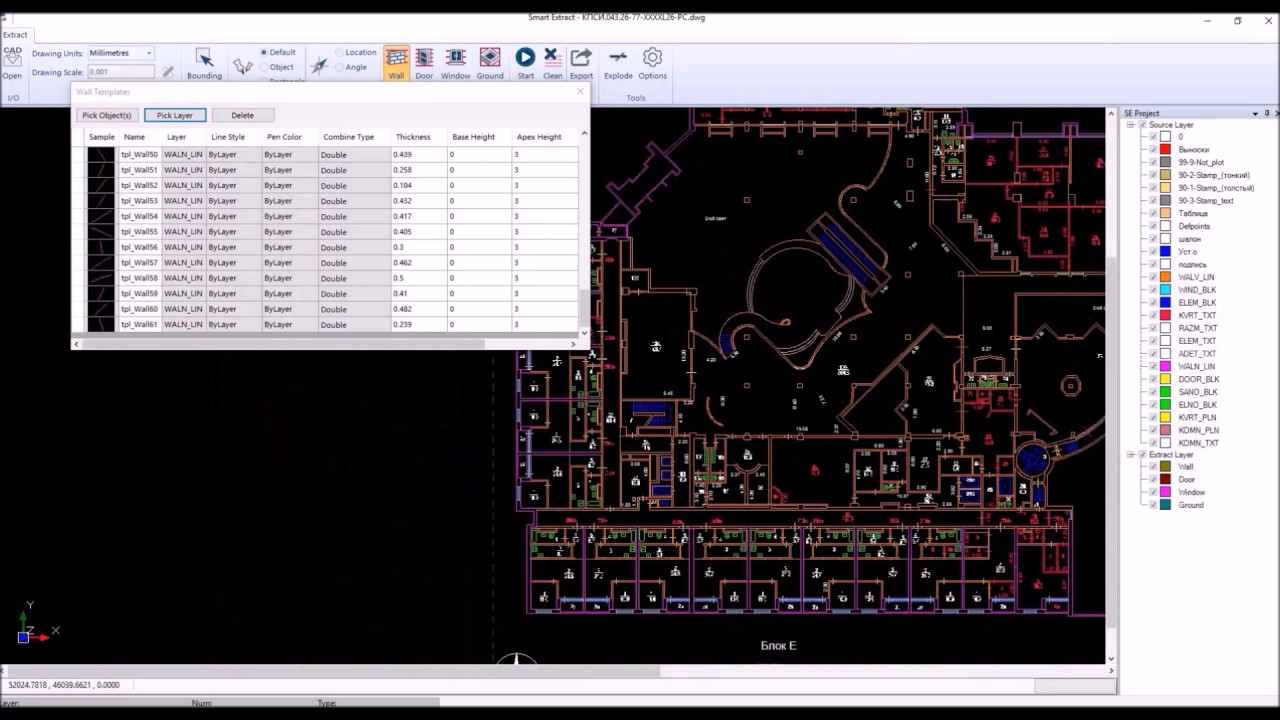The height and width of the screenshot is (720, 1280).
Task: Open the Drawing Units dropdown
Action: pyautogui.click(x=120, y=53)
